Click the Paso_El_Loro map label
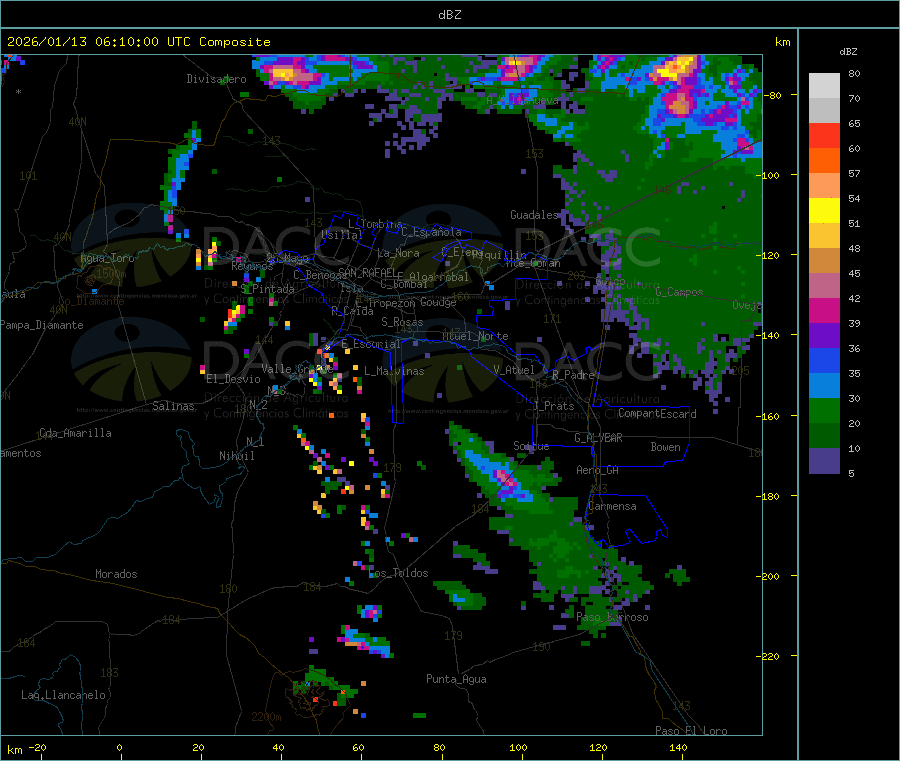900x761 pixels. click(692, 731)
